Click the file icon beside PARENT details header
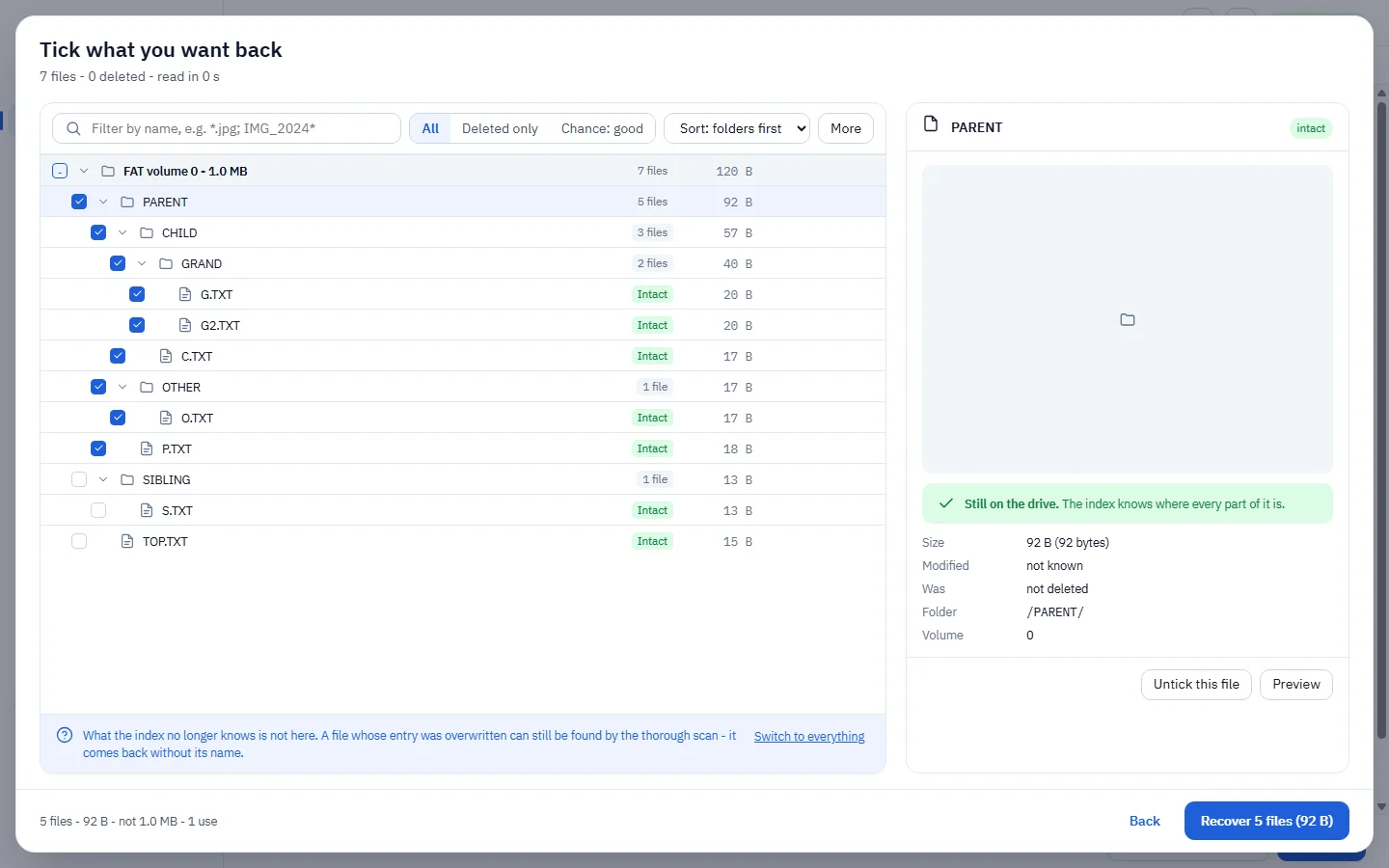 pyautogui.click(x=931, y=124)
